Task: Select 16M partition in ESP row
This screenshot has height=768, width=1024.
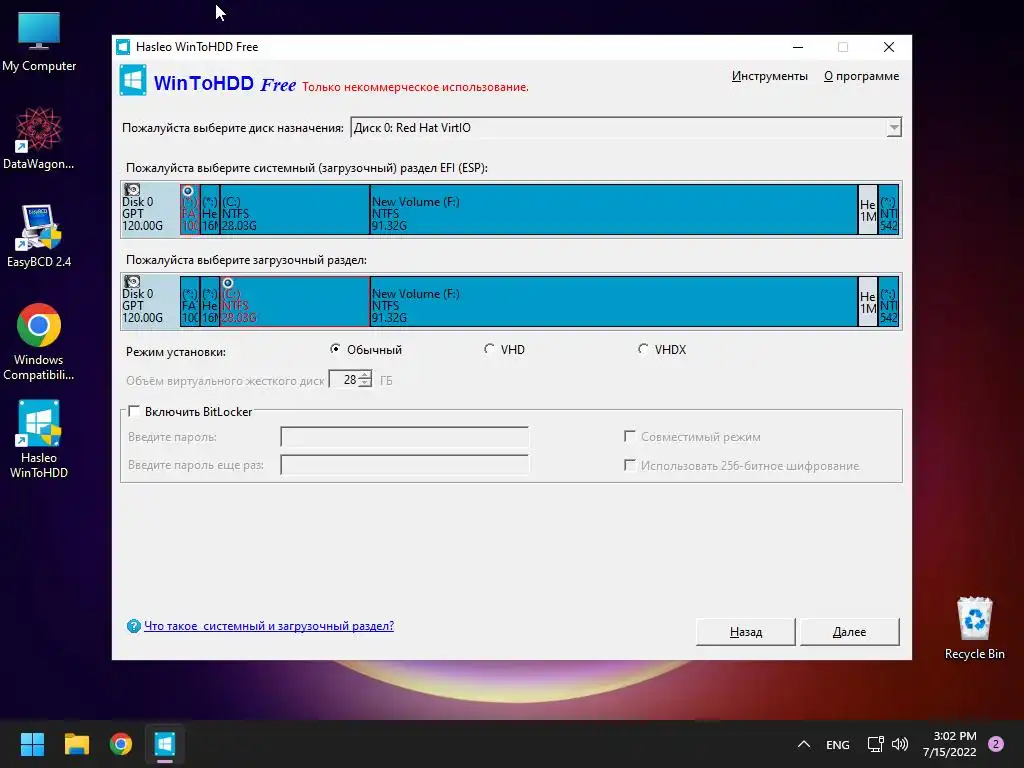Action: (x=210, y=209)
